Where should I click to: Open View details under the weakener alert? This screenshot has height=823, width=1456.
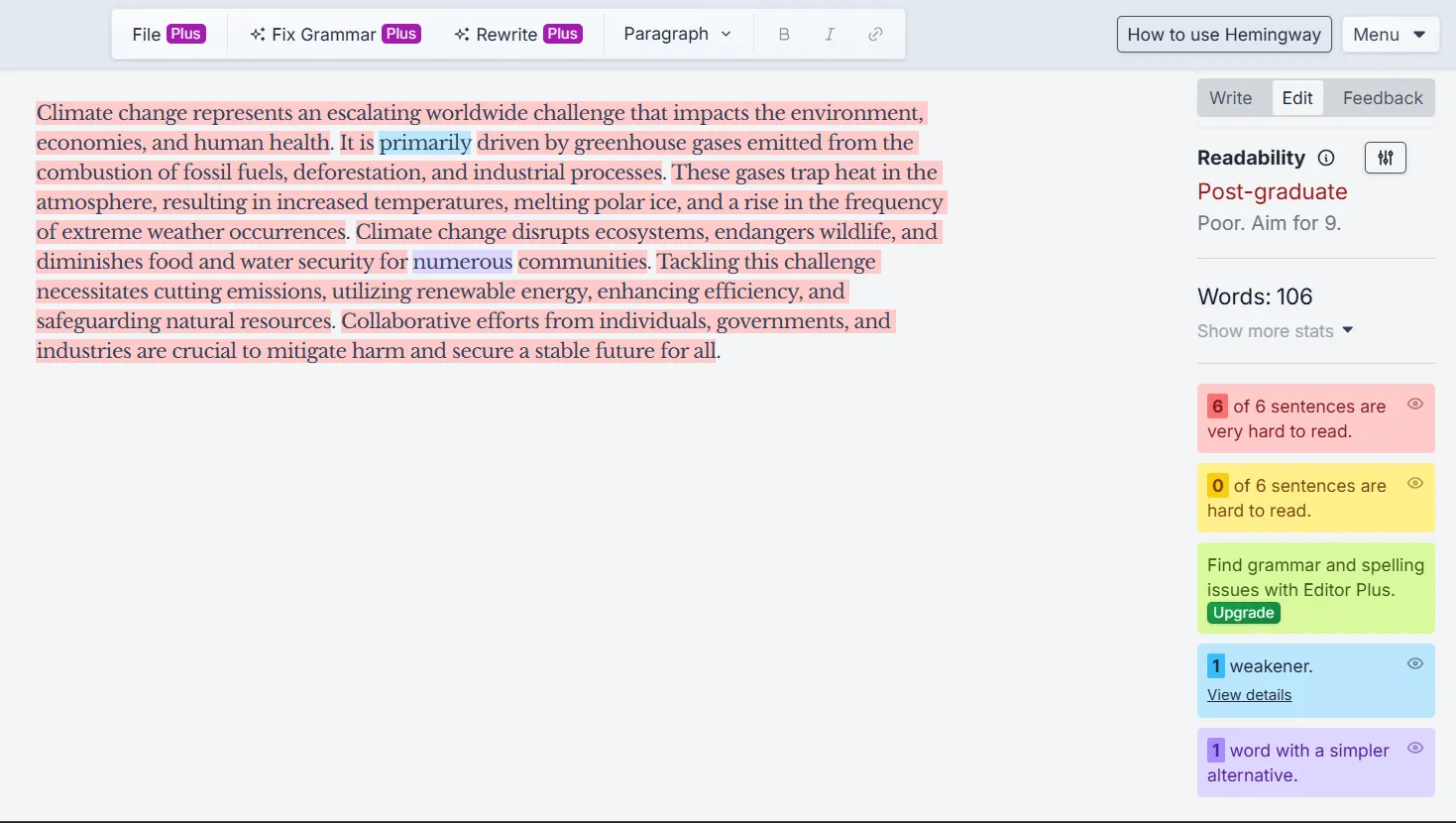click(x=1249, y=694)
